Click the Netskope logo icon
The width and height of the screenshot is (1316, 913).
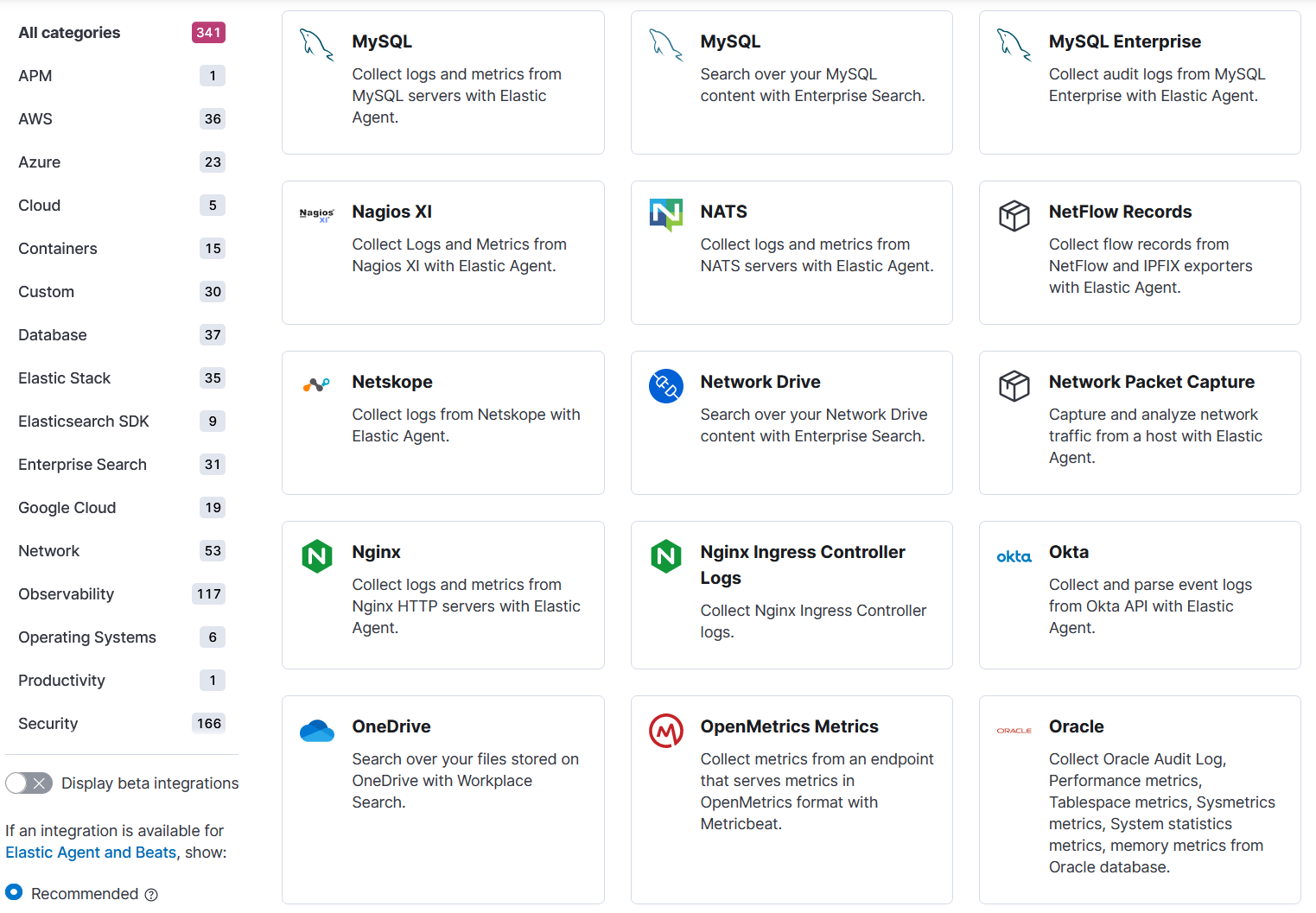pyautogui.click(x=317, y=385)
